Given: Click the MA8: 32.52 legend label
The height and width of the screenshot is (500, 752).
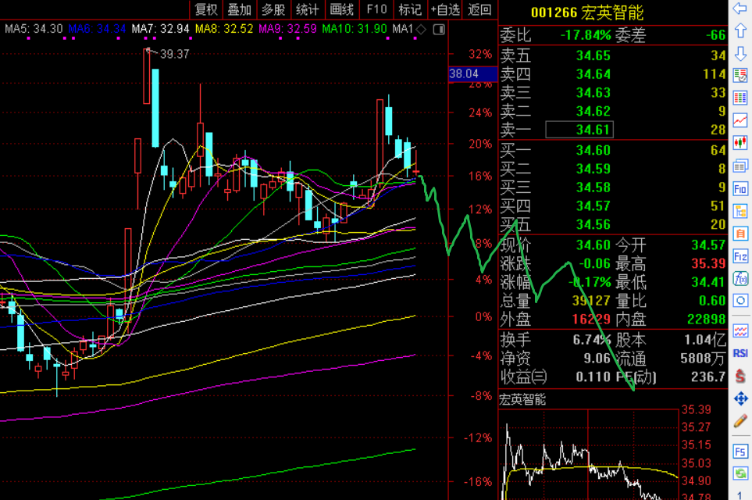Looking at the screenshot, I should 224,29.
